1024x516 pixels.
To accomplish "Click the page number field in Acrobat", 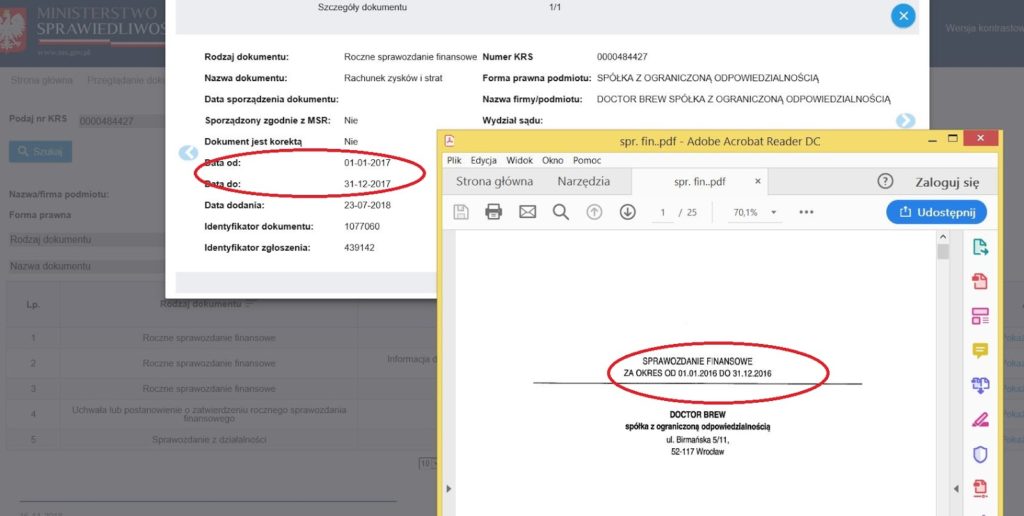I will [662, 212].
